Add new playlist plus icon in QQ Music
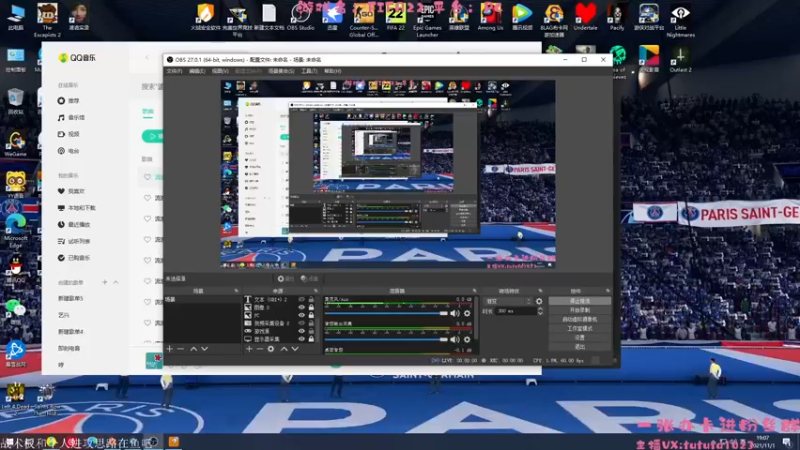This screenshot has width=800, height=450. click(x=105, y=282)
